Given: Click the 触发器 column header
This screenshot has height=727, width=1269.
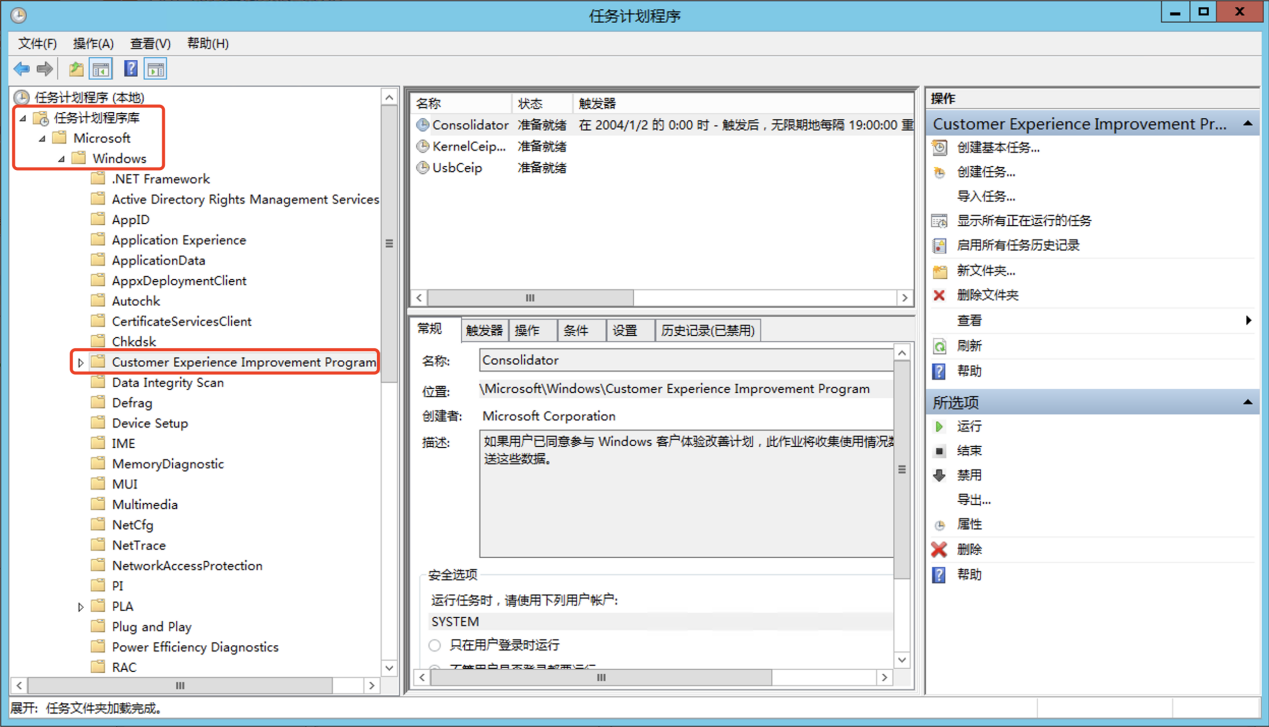Looking at the screenshot, I should pos(743,103).
